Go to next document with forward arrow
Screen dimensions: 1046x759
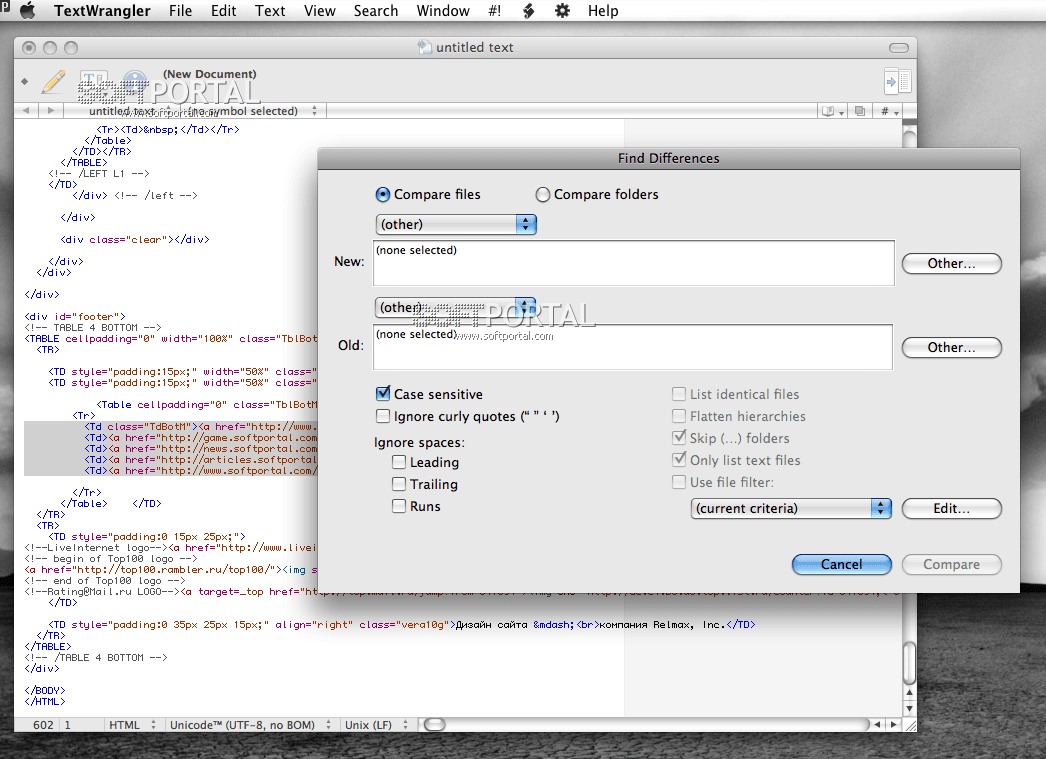[51, 111]
